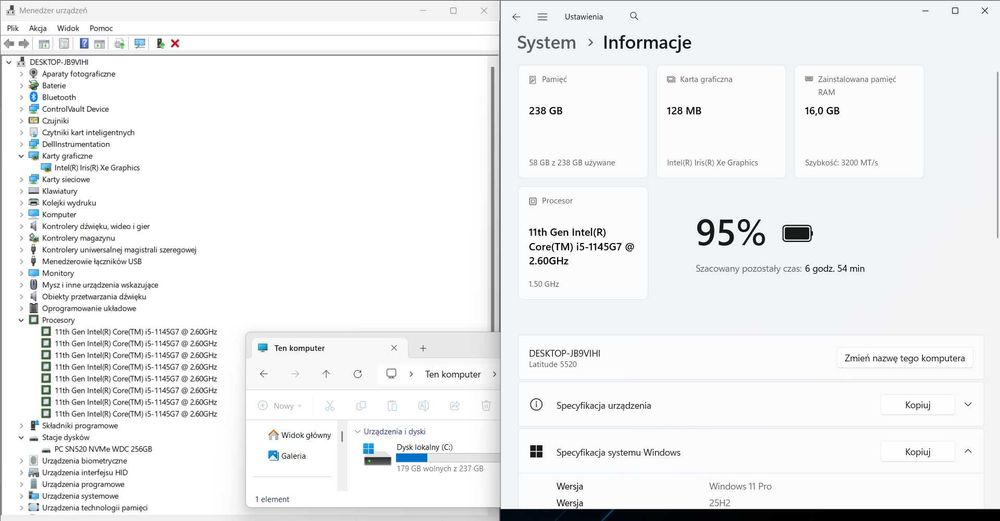This screenshot has height=521, width=1000.
Task: Click the Copy icon in Explorer toolbar
Action: click(361, 406)
